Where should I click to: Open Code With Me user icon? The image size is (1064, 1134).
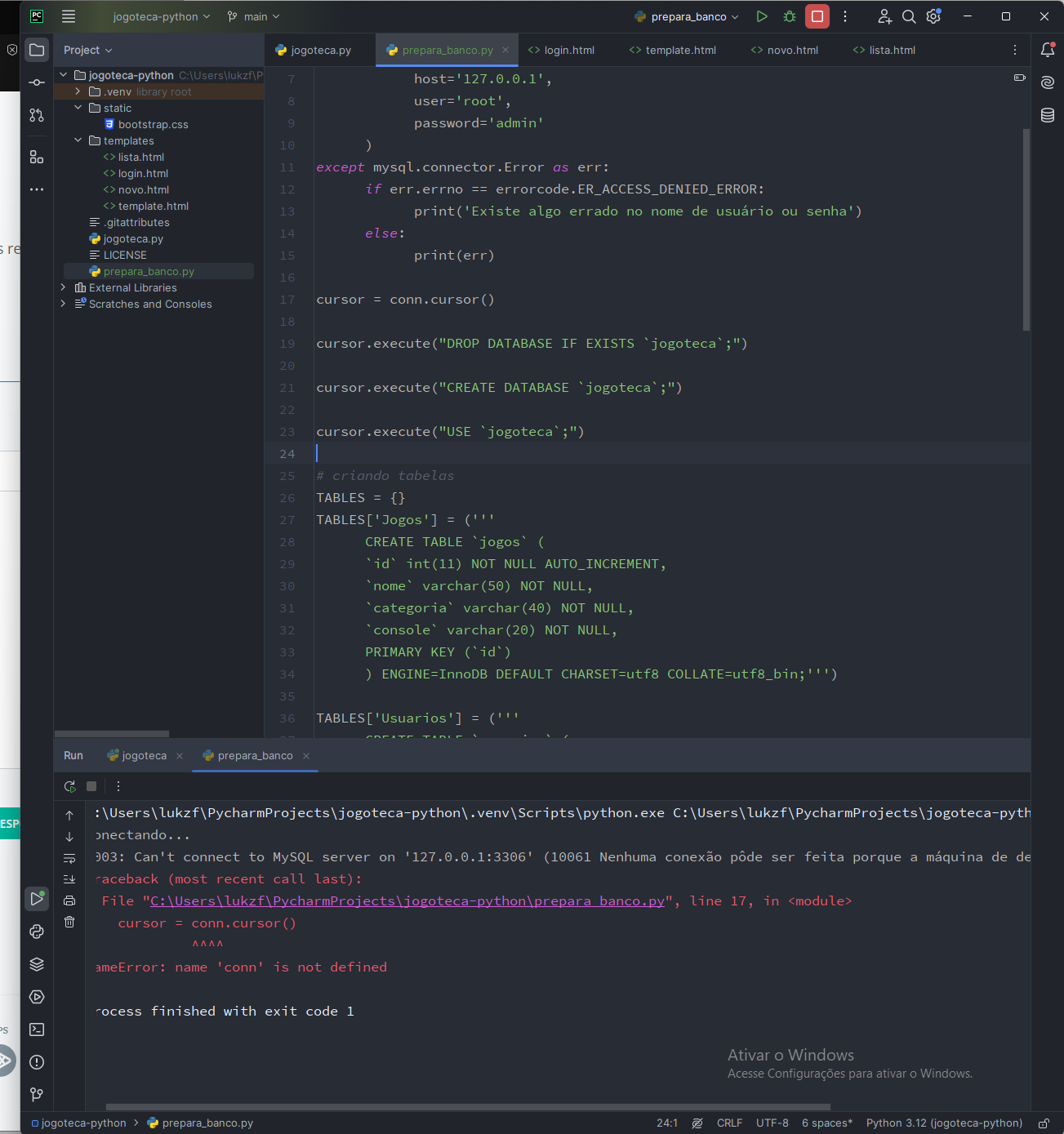(884, 16)
